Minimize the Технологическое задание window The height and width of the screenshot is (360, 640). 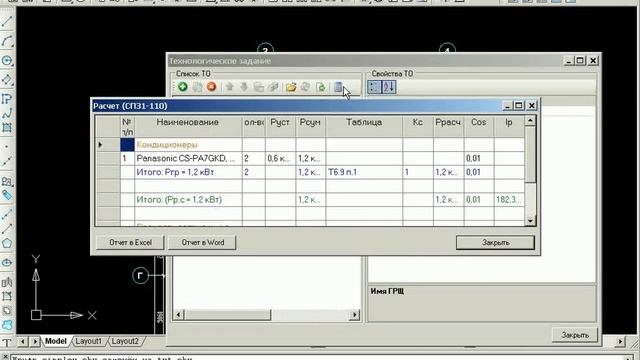[x=569, y=61]
